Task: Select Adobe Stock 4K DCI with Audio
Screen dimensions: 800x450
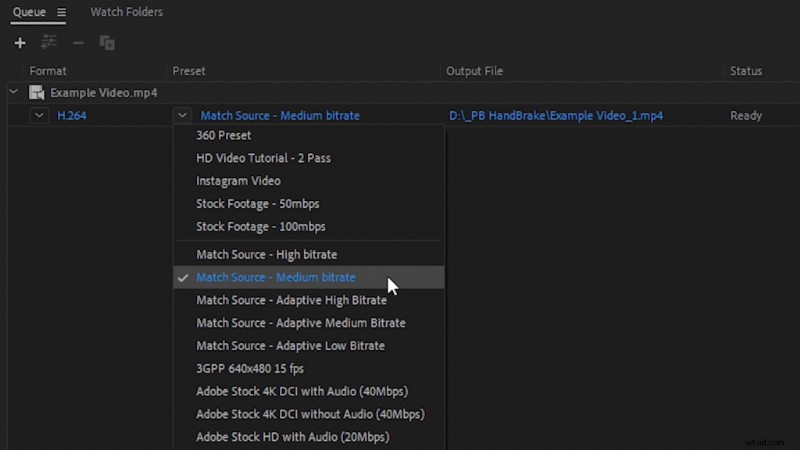Action: click(309, 391)
